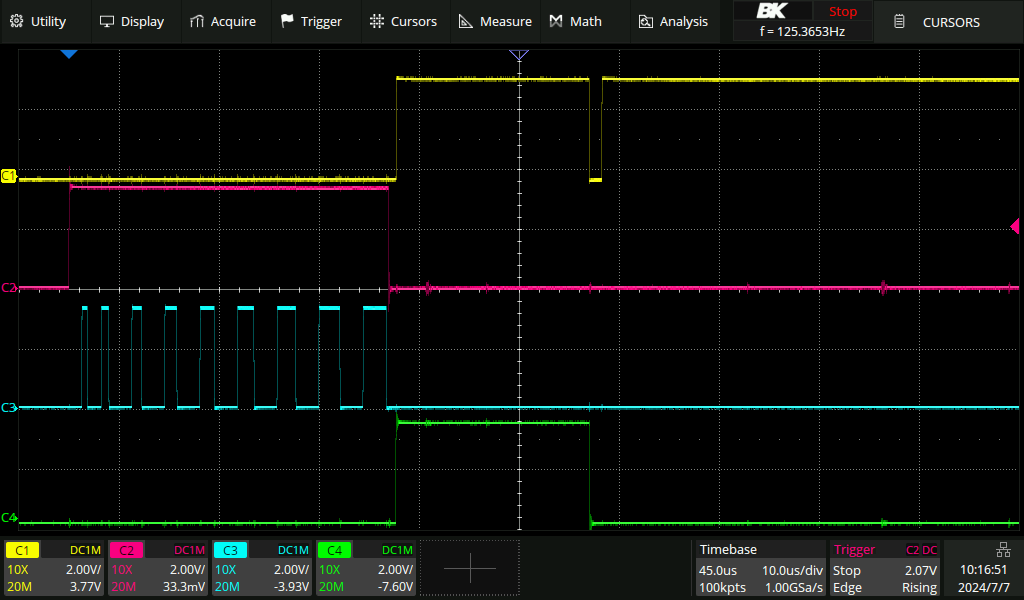Open the Measure menu
The width and height of the screenshot is (1024, 600).
click(495, 22)
